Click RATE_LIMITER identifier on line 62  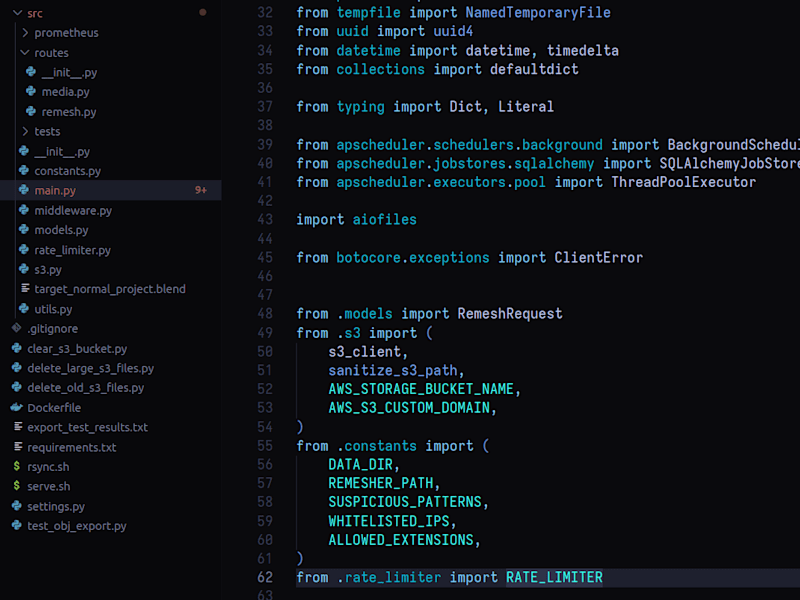click(x=554, y=578)
